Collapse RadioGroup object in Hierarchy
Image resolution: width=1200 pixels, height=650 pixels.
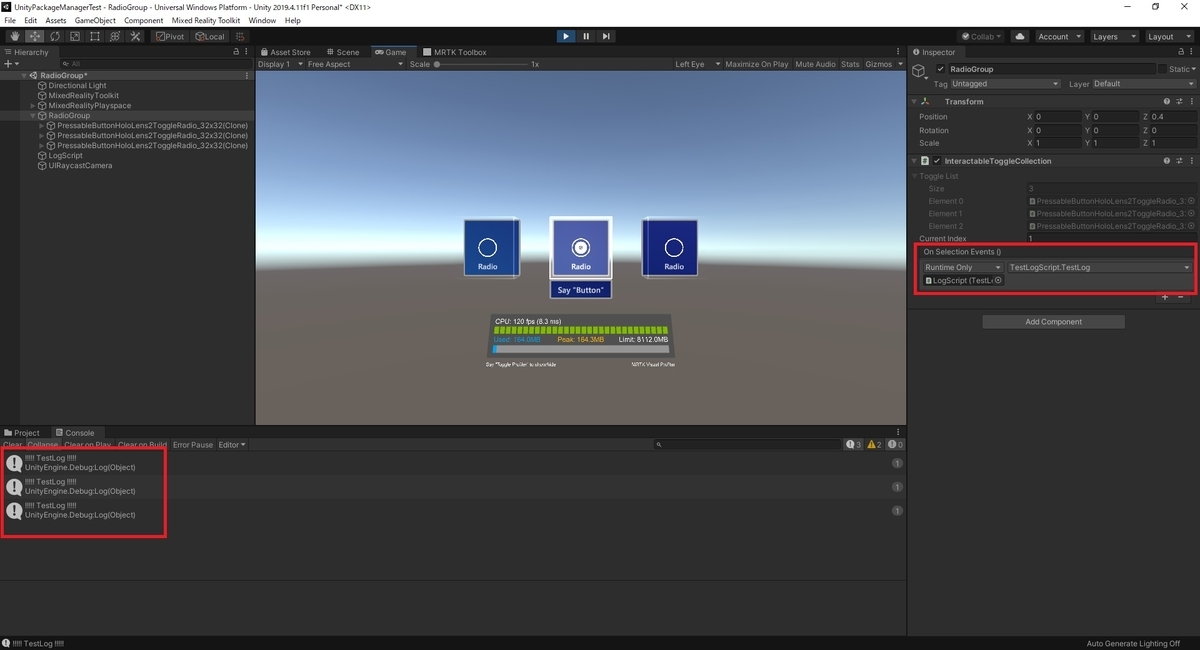pyautogui.click(x=33, y=116)
